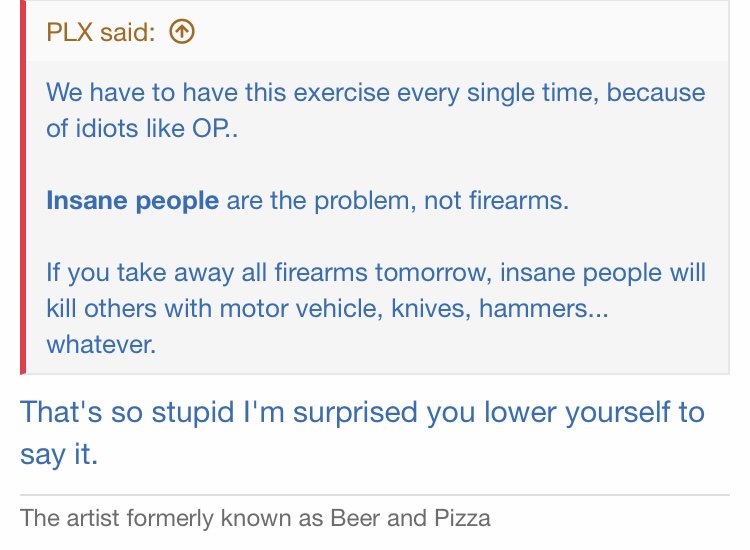Click the word 'Pizza' in the signature
Viewport: 750px width, 550px height.
(462, 518)
